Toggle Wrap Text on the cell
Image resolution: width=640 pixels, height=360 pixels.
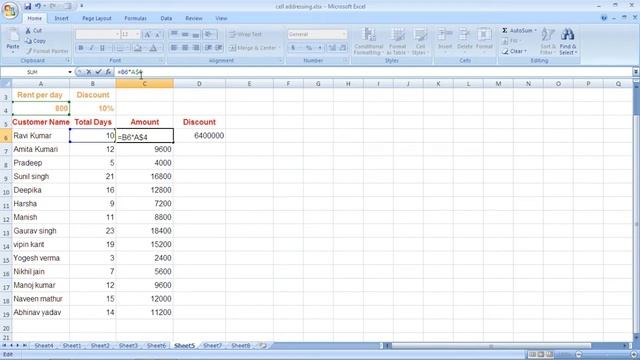pos(245,34)
